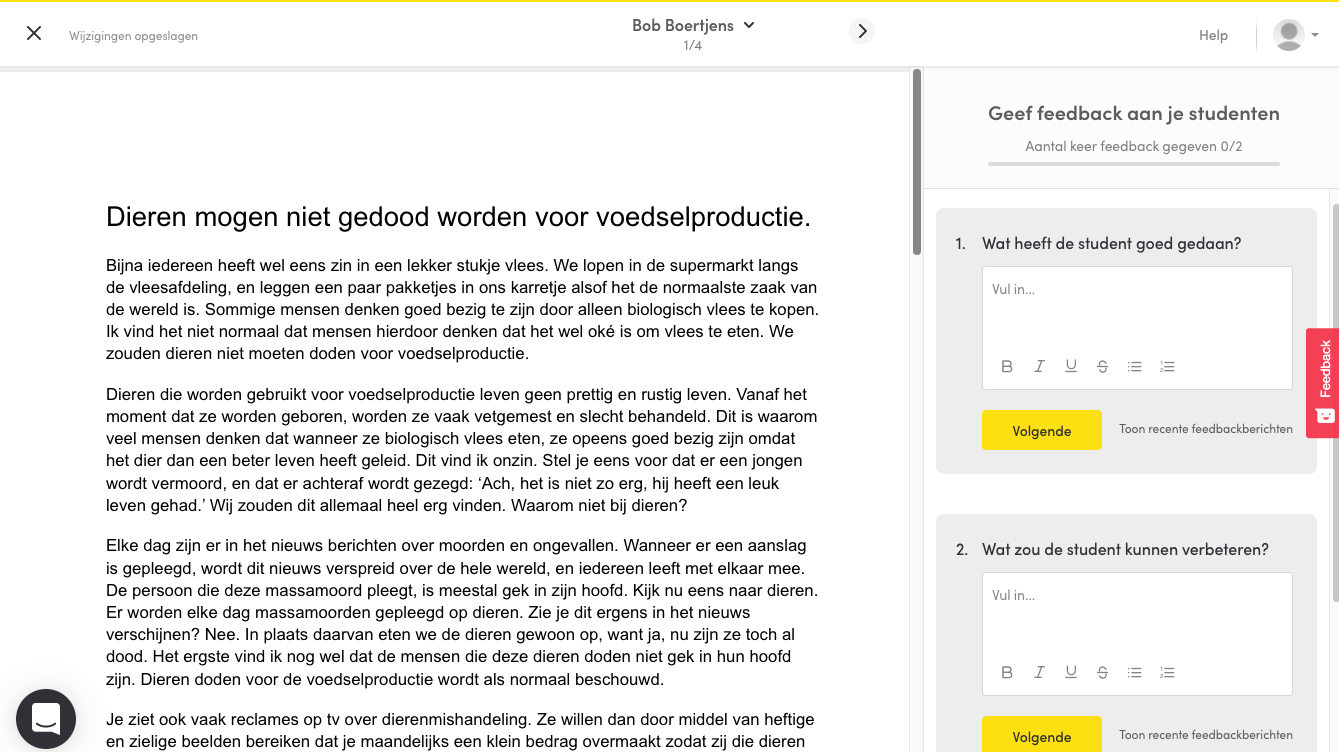The image size is (1339, 752).
Task: Click the essay title 'Dieren mogen niet gedood worden'
Action: [x=458, y=217]
